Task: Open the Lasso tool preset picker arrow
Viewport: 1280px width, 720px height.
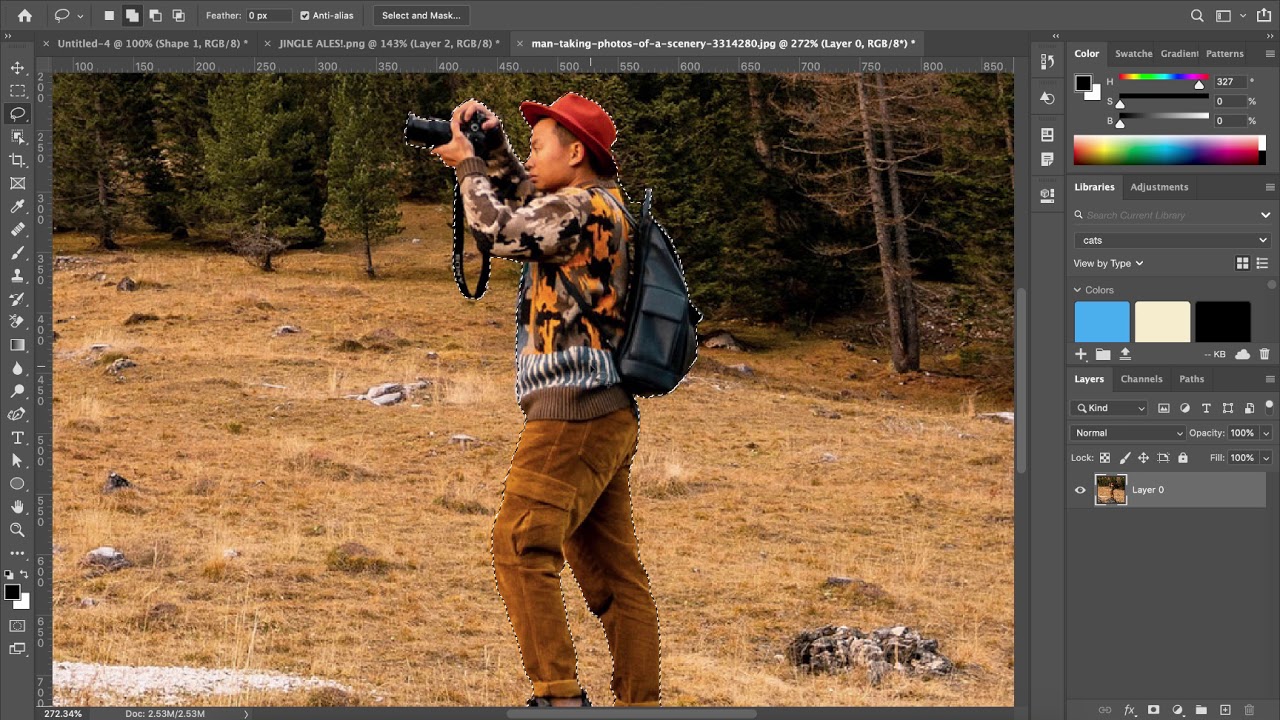Action: [80, 15]
